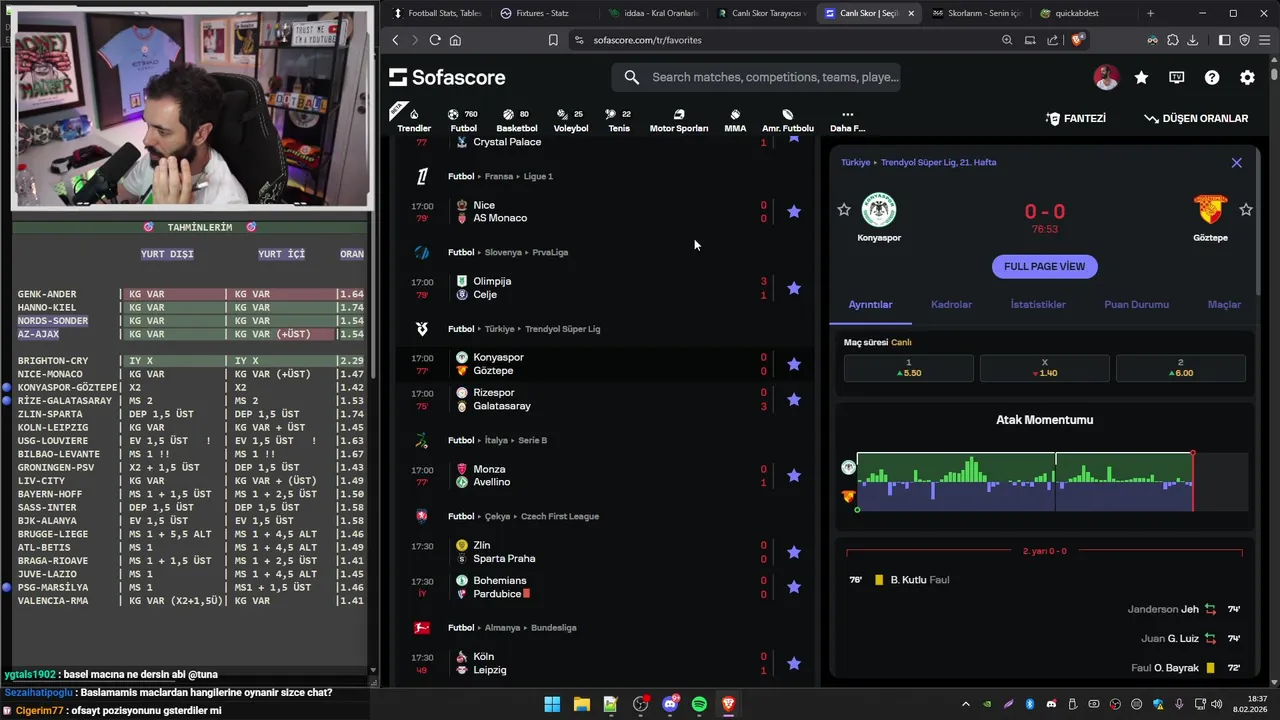
Task: Open the MMA sport category
Action: pos(735,120)
